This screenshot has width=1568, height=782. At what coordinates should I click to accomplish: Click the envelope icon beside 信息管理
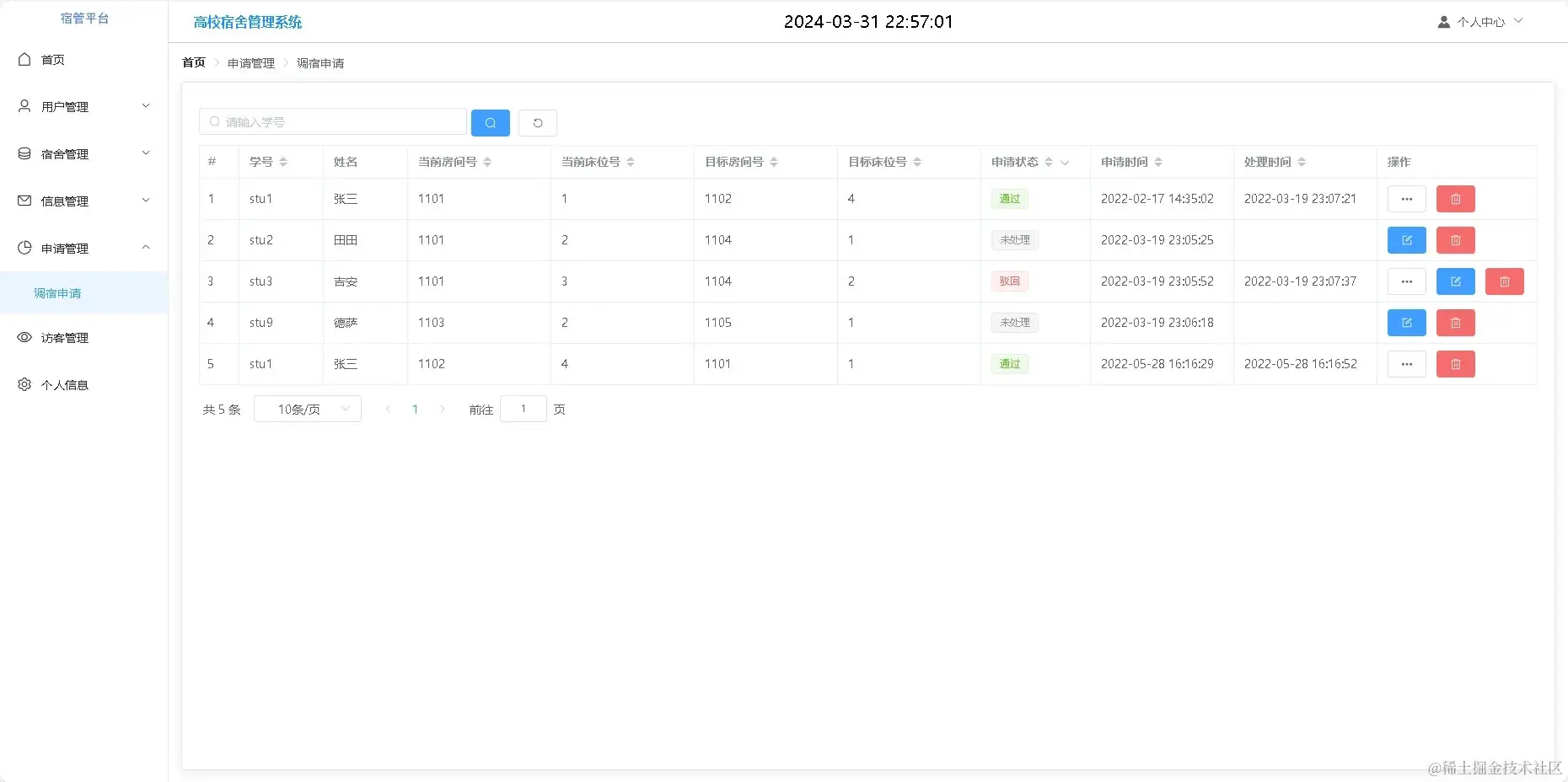point(24,201)
